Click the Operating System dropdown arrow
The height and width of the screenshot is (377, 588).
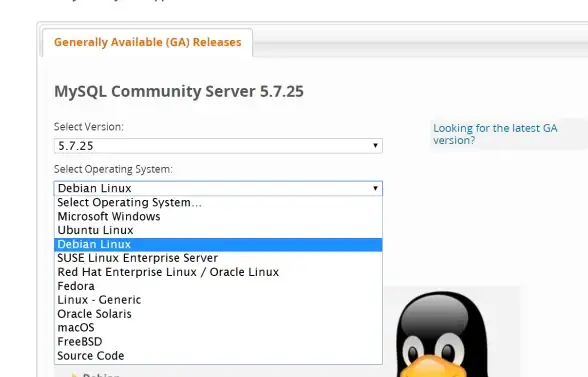click(375, 188)
